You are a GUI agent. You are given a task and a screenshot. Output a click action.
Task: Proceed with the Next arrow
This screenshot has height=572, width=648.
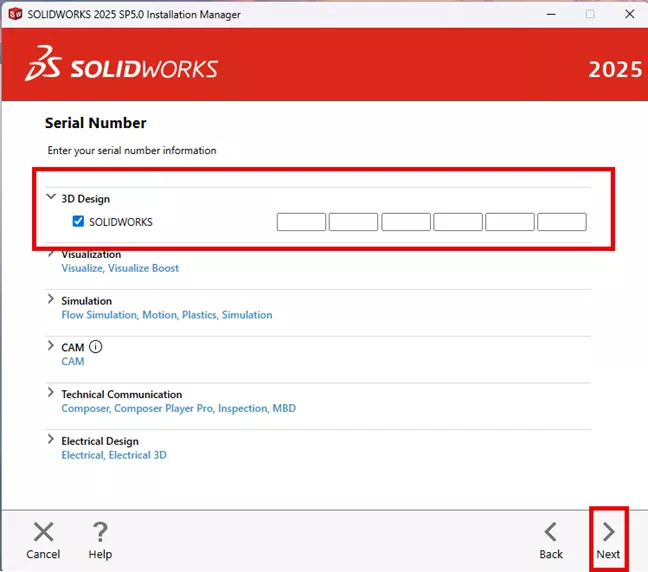coord(608,532)
